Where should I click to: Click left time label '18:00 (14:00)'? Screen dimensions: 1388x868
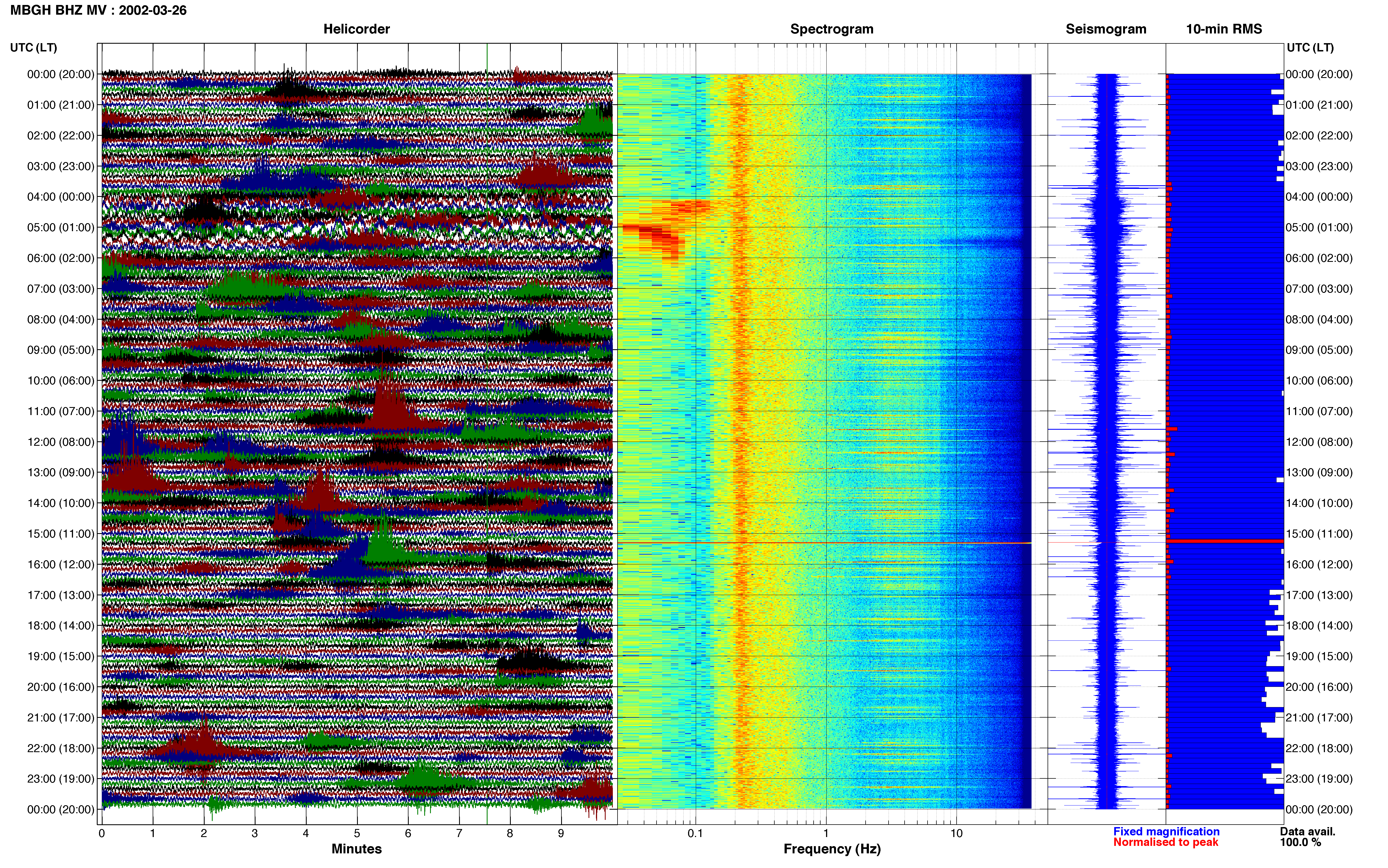[61, 626]
